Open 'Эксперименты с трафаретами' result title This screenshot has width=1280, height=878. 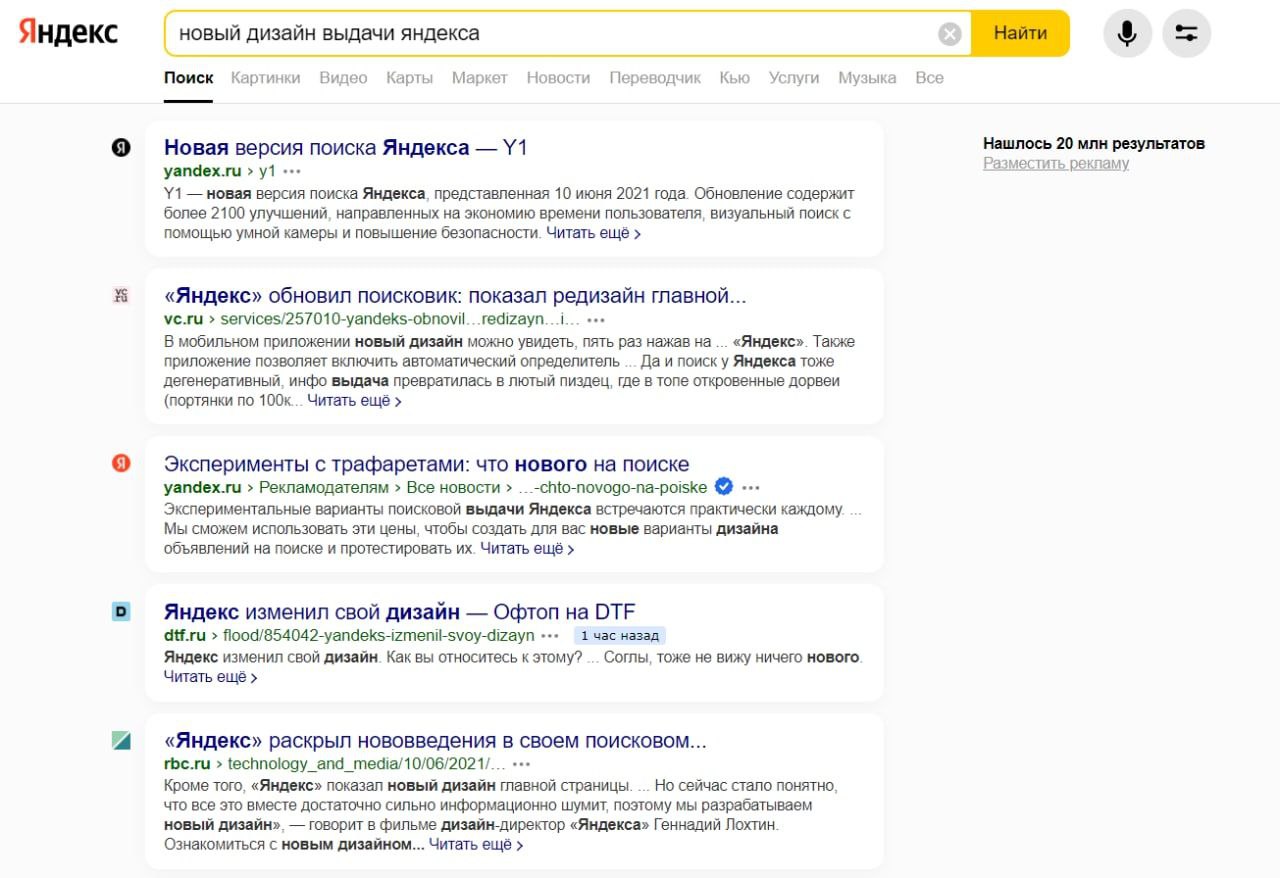[426, 464]
